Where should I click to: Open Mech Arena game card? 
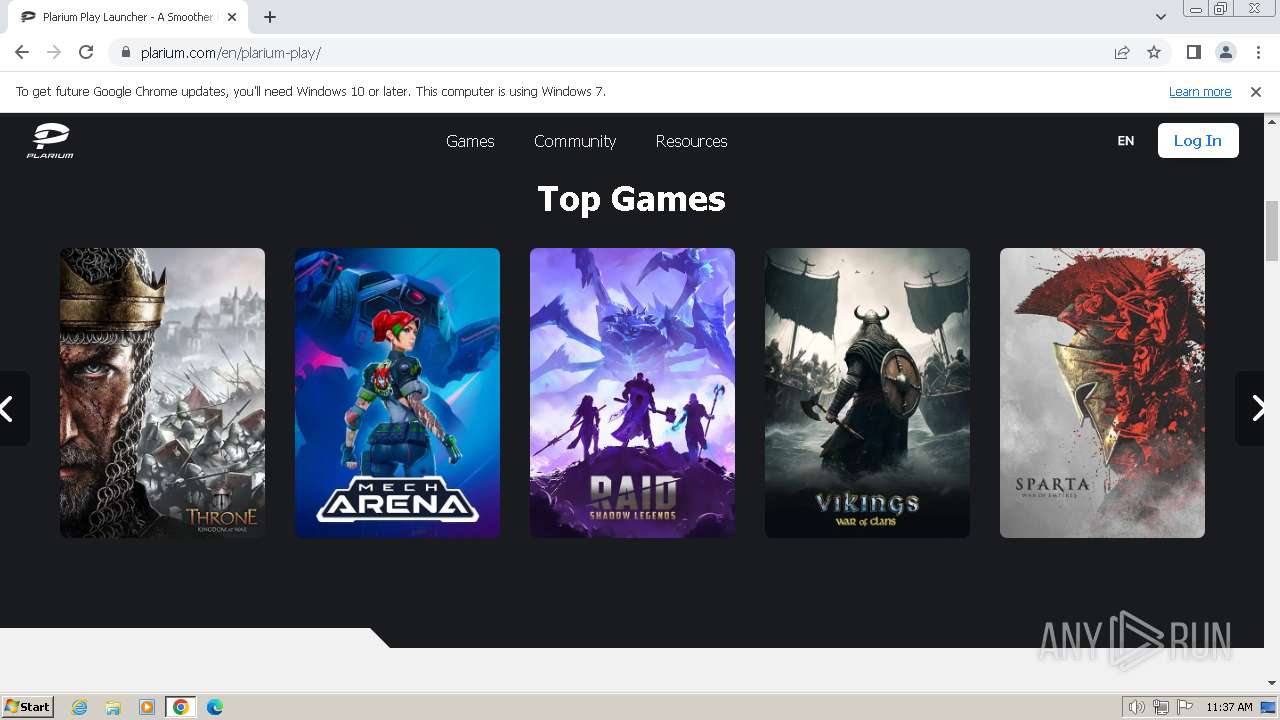[x=397, y=393]
